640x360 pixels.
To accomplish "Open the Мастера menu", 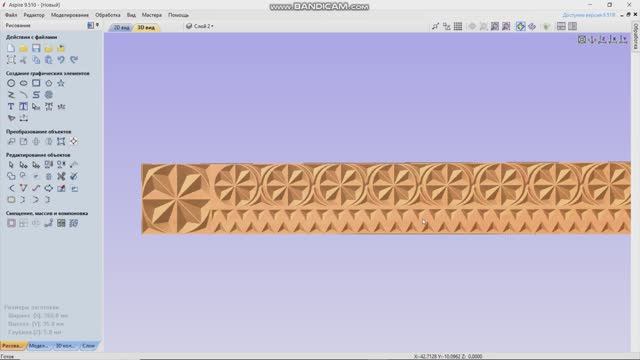I will coord(152,15).
